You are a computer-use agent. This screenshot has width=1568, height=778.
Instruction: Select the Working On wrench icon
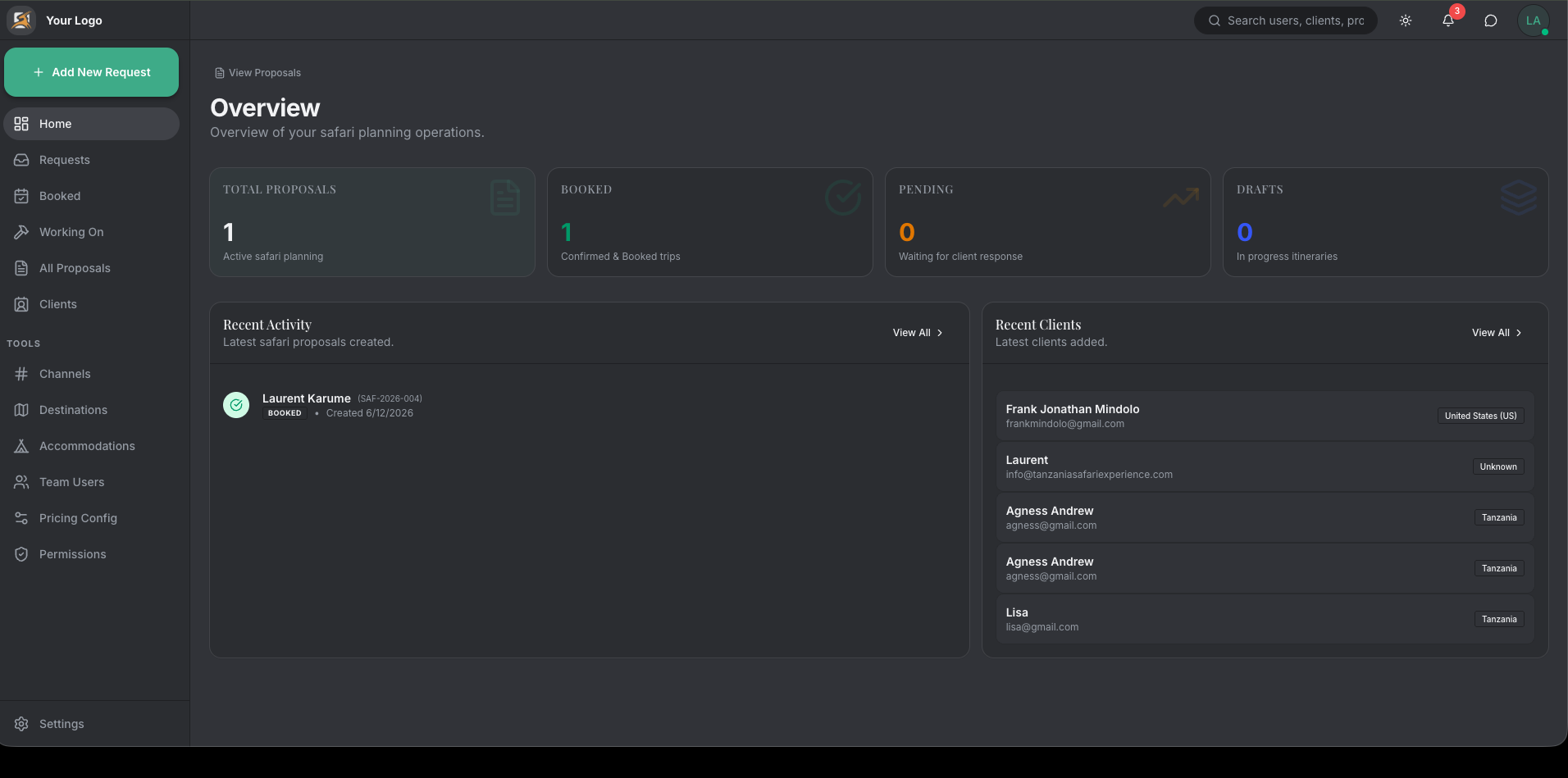click(x=21, y=232)
